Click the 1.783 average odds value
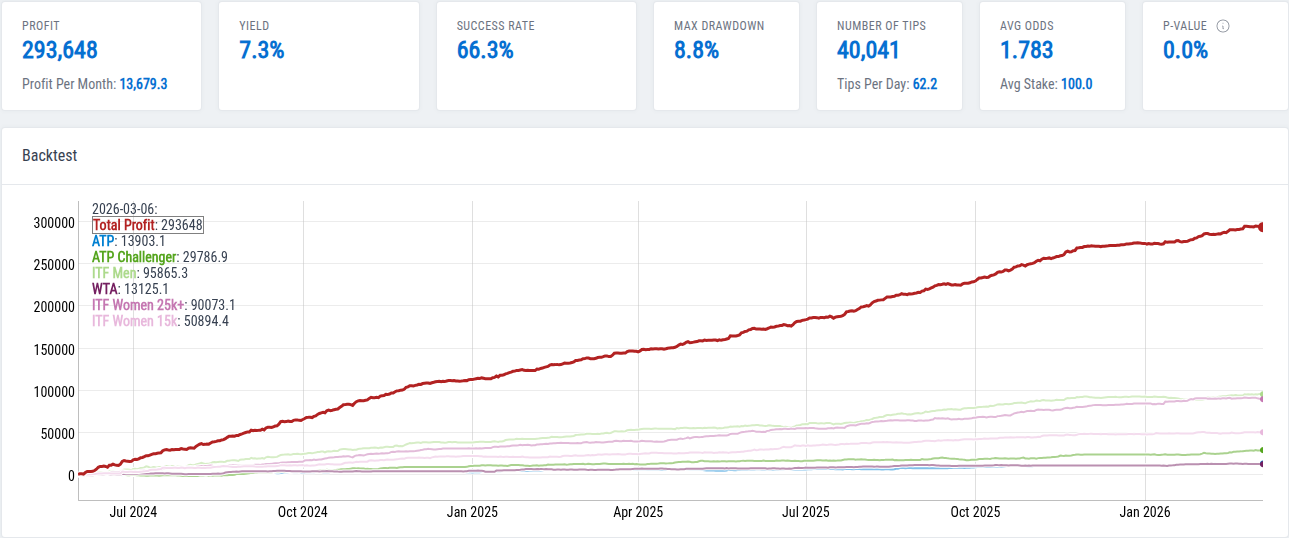Screen dimensions: 1289x538 (1028, 50)
